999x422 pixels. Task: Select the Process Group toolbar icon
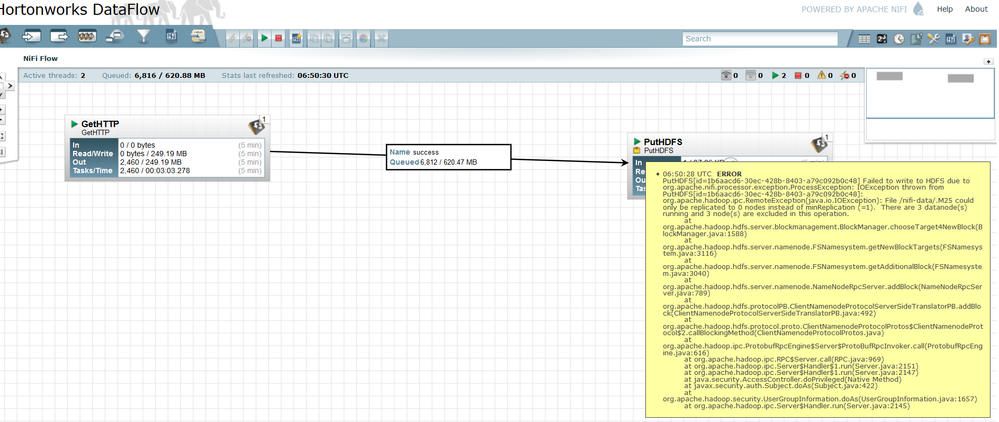pos(88,37)
